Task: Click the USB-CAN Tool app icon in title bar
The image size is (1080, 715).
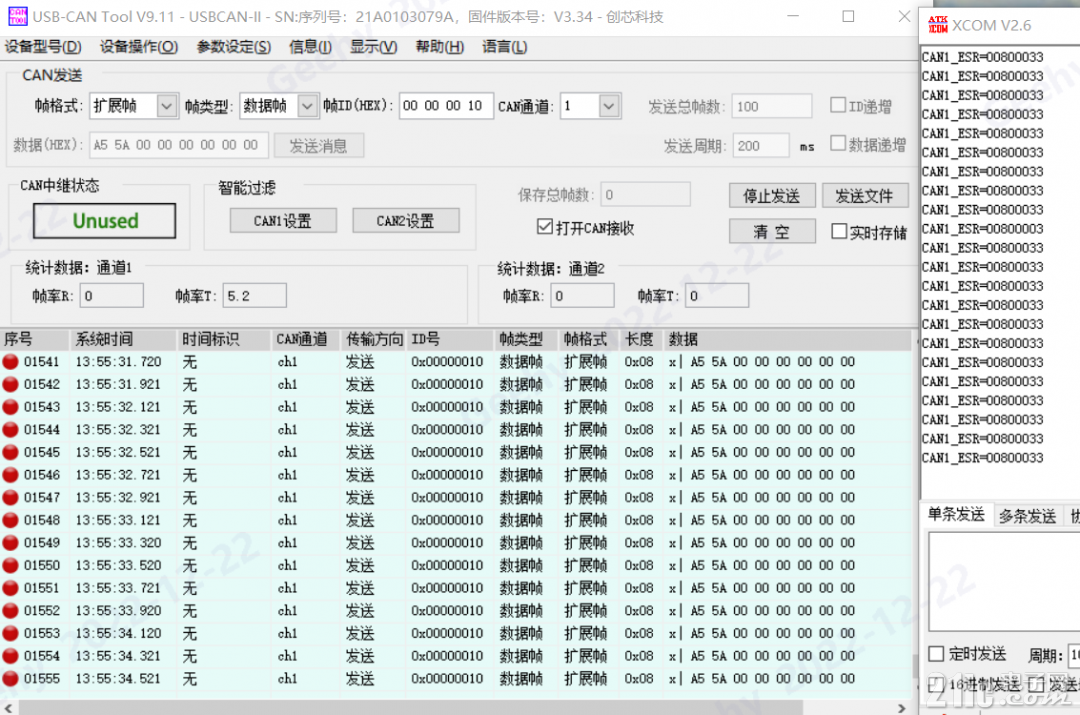Action: (18, 16)
